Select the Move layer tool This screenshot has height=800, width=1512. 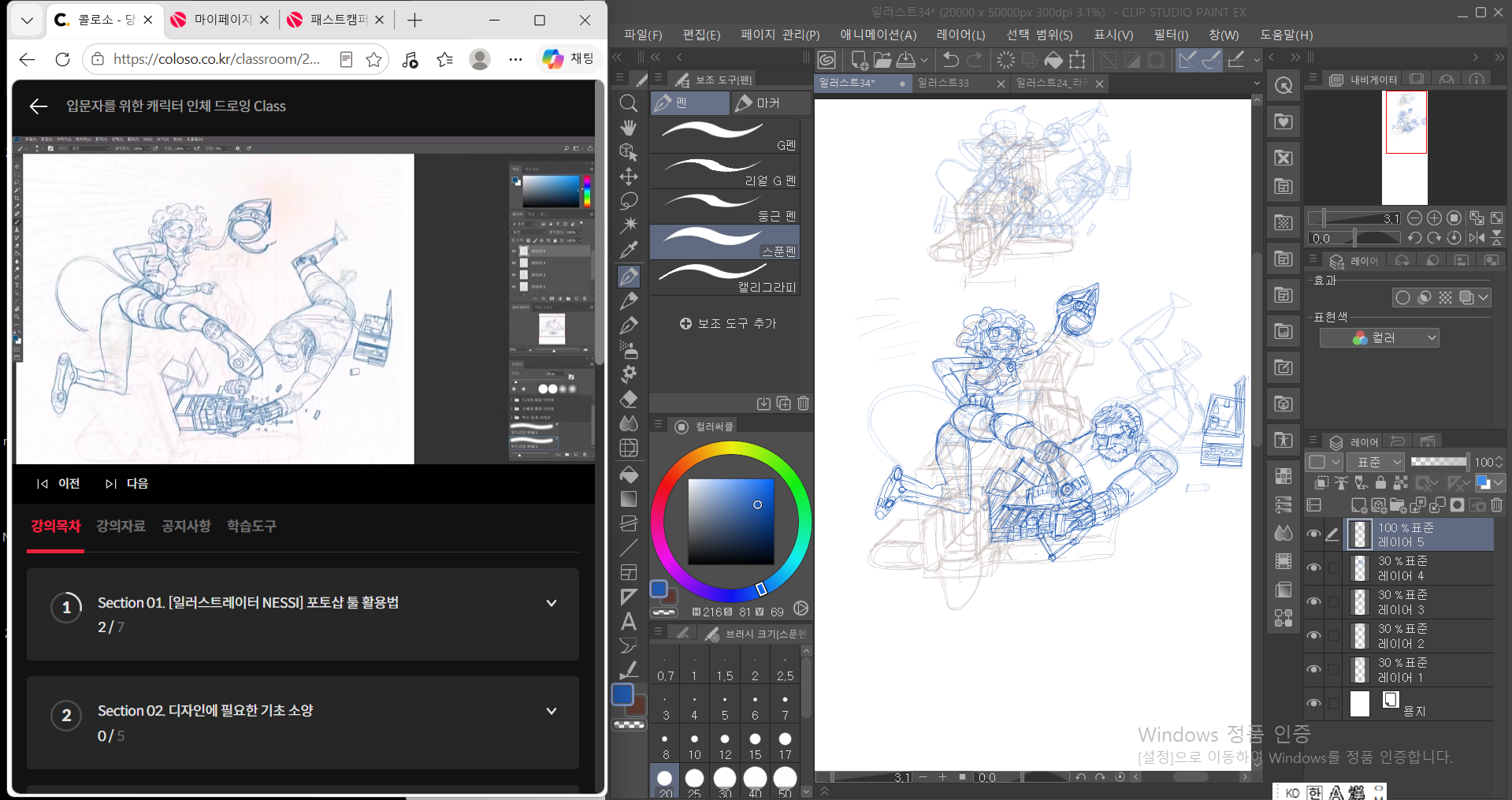pyautogui.click(x=628, y=177)
